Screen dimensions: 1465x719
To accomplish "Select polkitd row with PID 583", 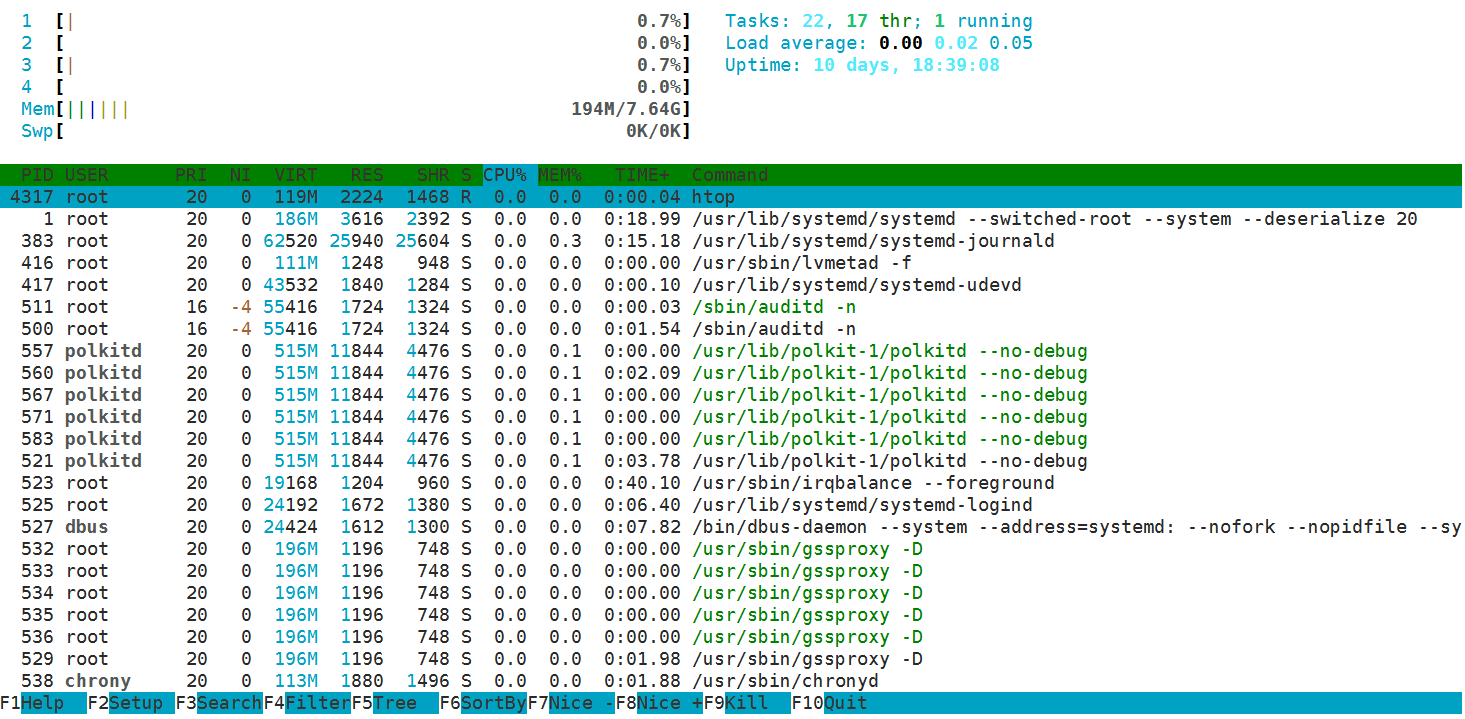I will (x=731, y=439).
